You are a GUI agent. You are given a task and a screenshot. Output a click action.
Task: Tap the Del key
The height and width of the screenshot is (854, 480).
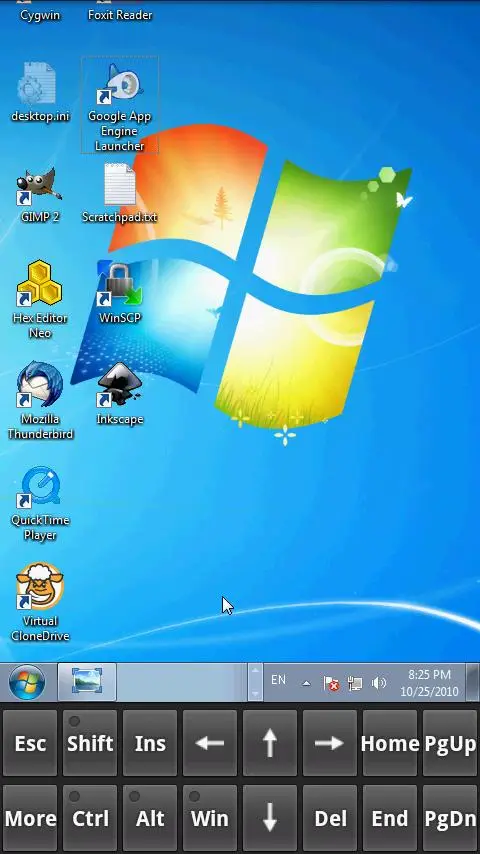coord(330,818)
